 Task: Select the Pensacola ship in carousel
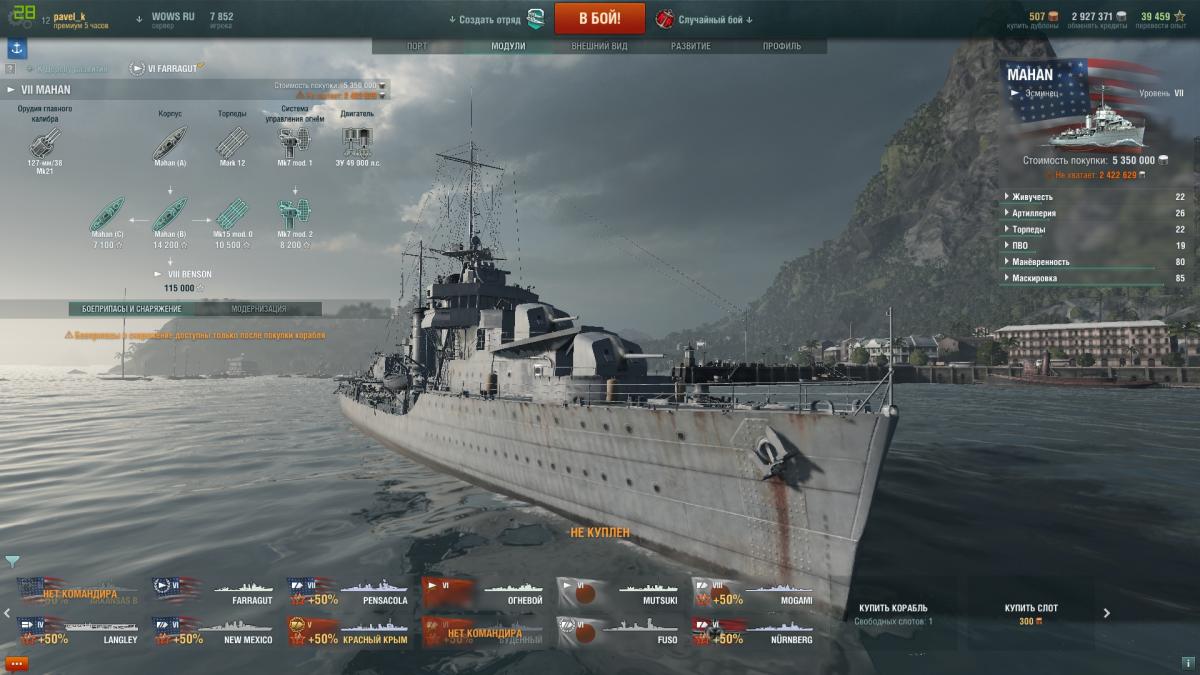coord(349,591)
